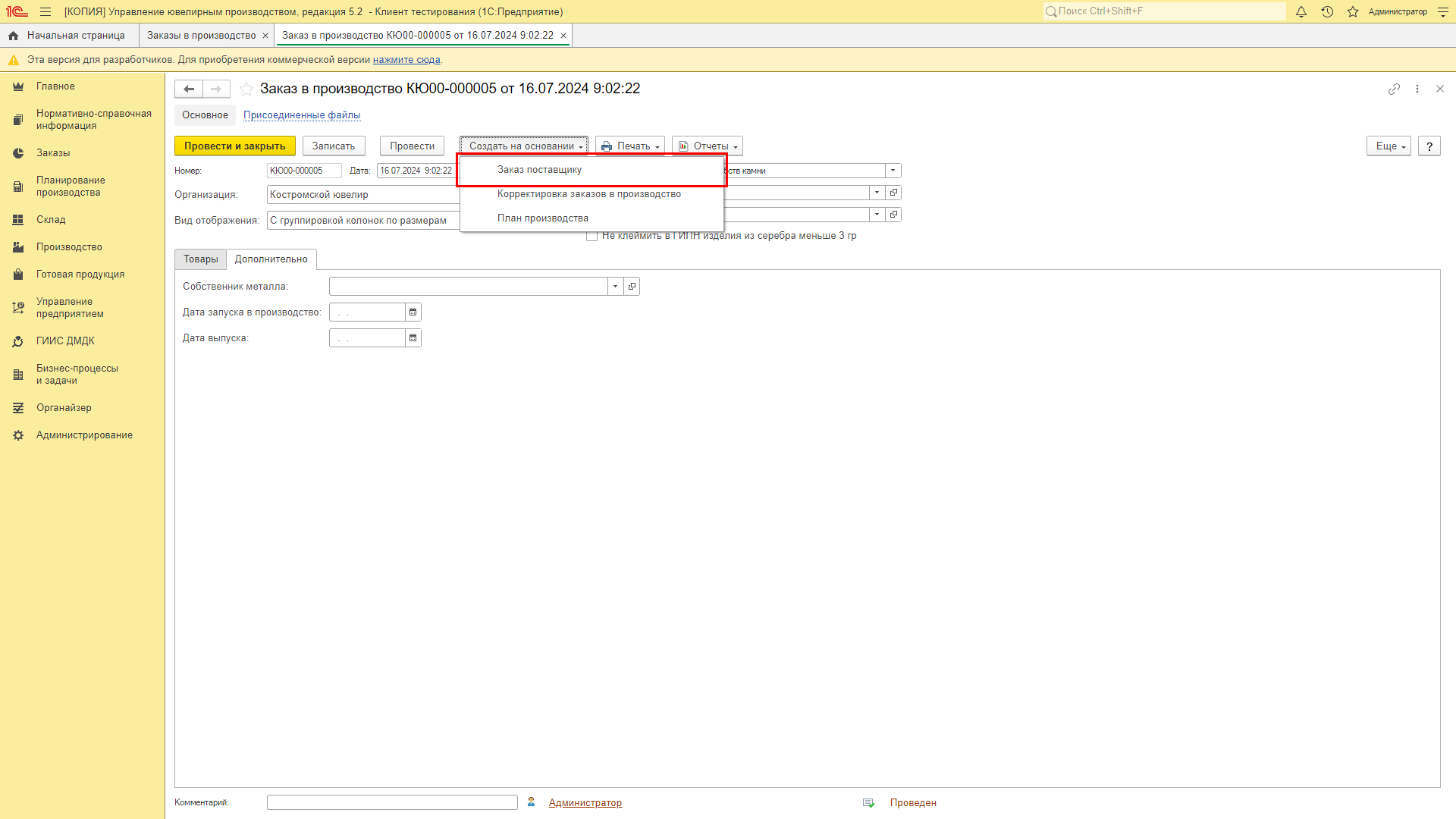Open the main menu hamburger icon
Viewport: 1456px width, 819px height.
(45, 11)
